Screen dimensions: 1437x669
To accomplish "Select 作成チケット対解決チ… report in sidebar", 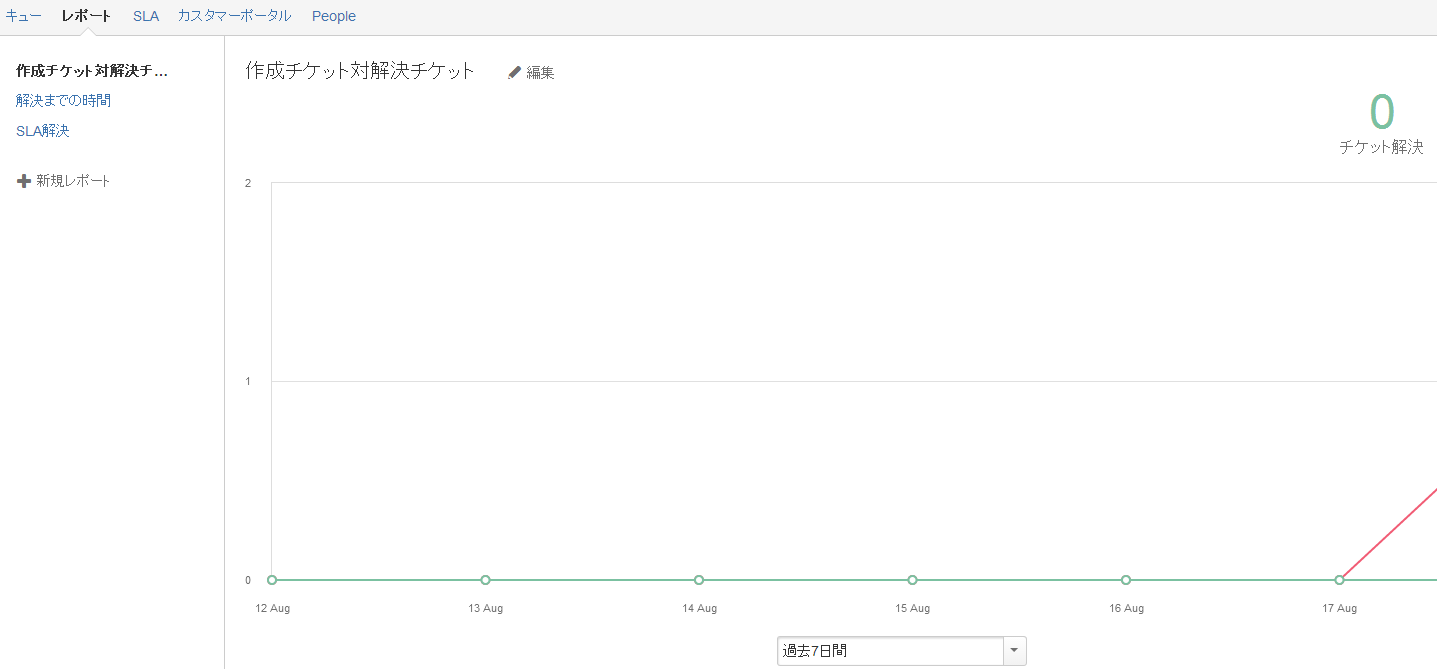I will click(92, 71).
